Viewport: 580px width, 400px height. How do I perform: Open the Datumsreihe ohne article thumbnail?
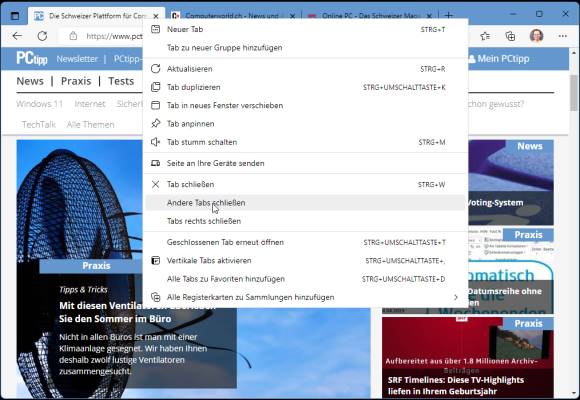[511, 270]
